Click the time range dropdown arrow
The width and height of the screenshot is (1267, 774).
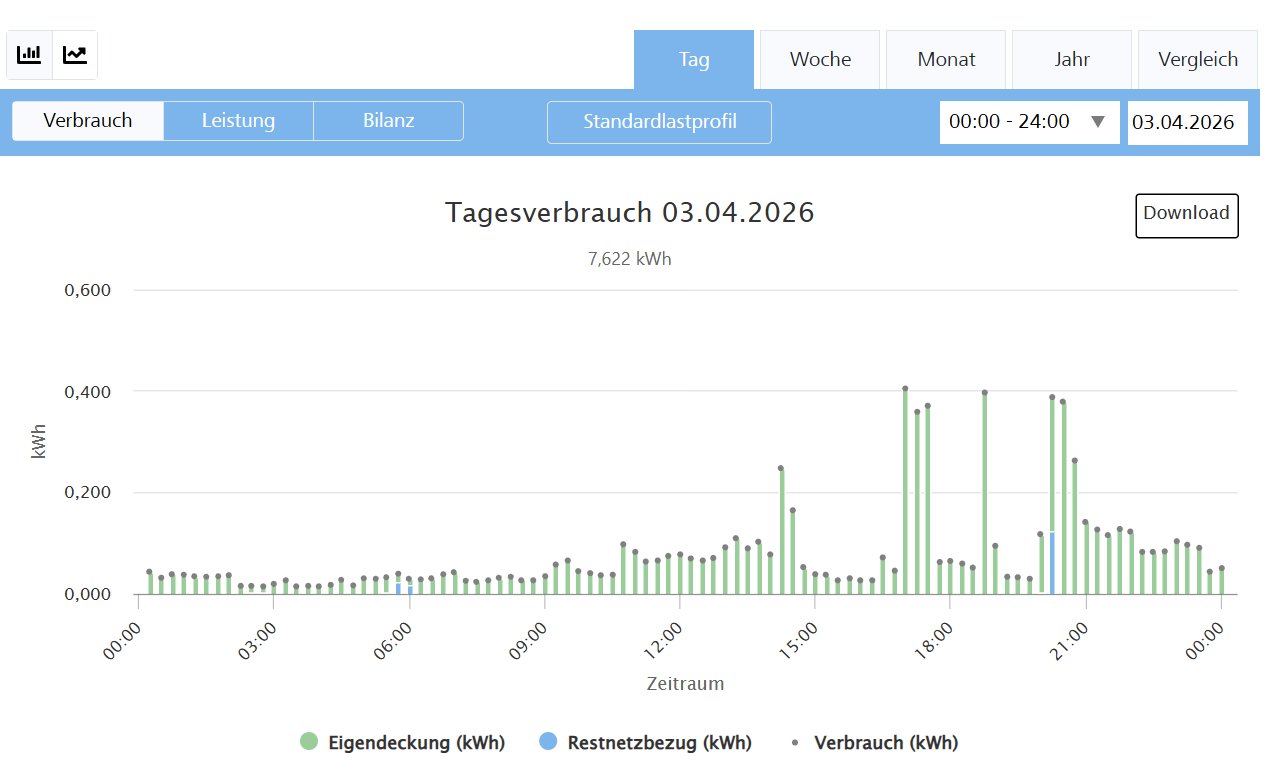coord(1098,122)
